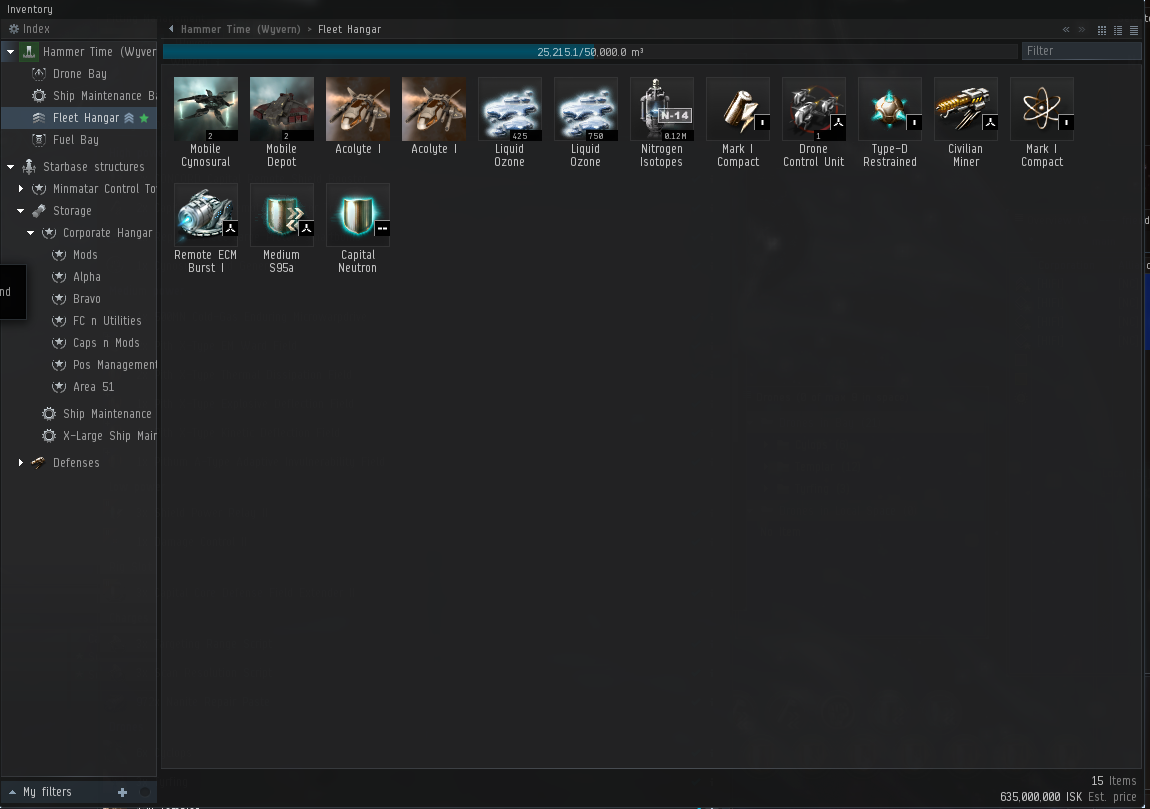Open the X-Large Ship Maintenance array
Screen dimensions: 1150x809
pos(99,436)
